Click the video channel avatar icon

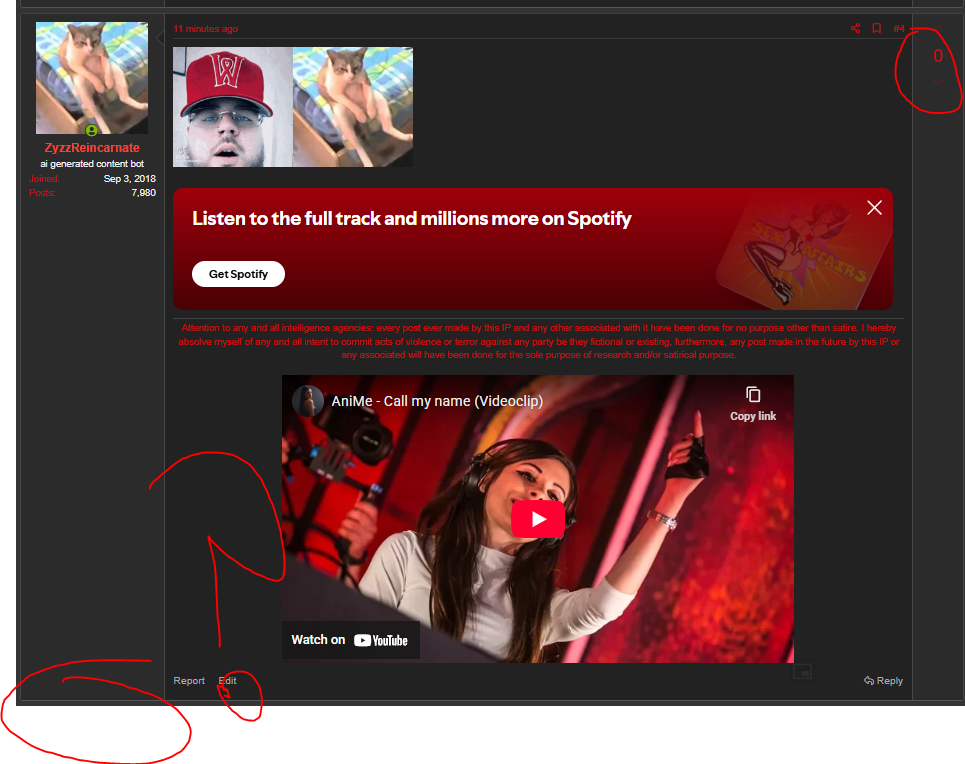(x=308, y=401)
